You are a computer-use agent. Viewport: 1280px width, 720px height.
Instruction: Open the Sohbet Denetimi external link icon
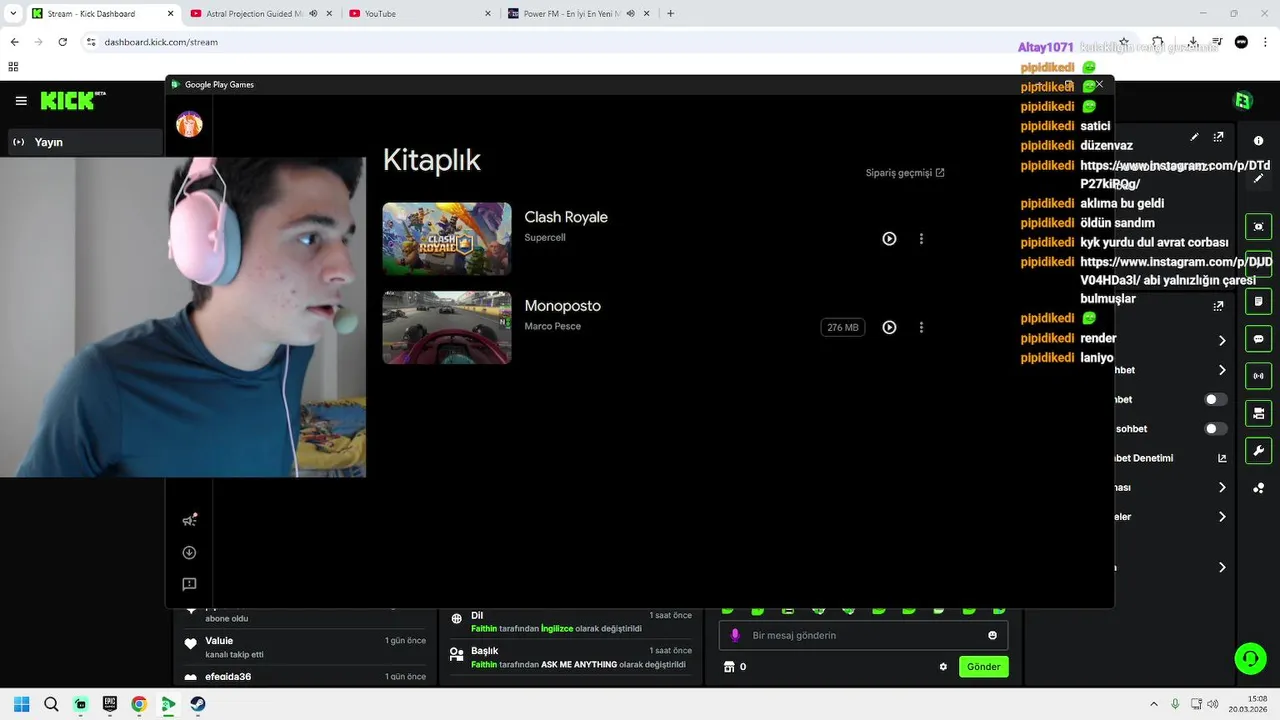[1222, 458]
